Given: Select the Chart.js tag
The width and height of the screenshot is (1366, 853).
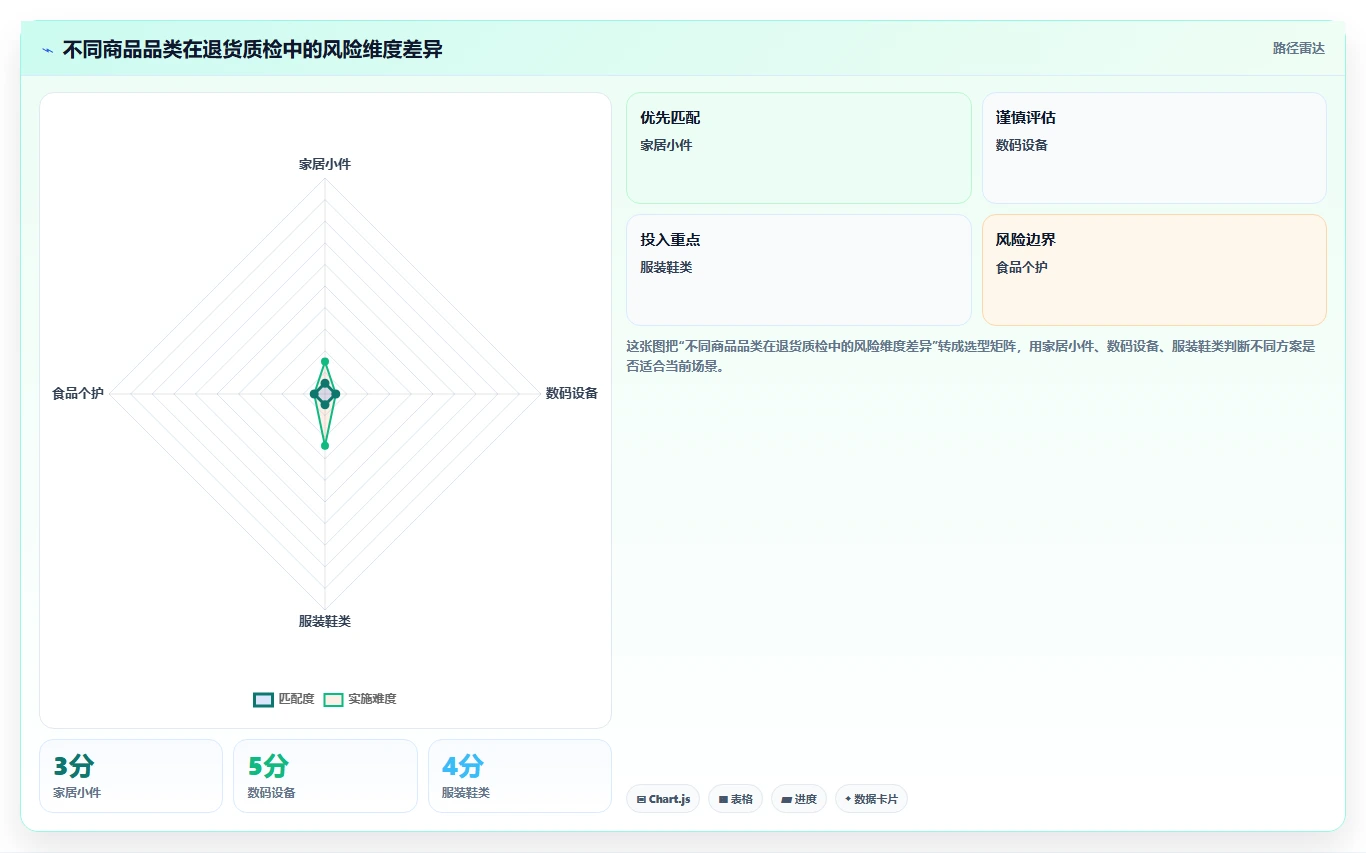Looking at the screenshot, I should 663,799.
